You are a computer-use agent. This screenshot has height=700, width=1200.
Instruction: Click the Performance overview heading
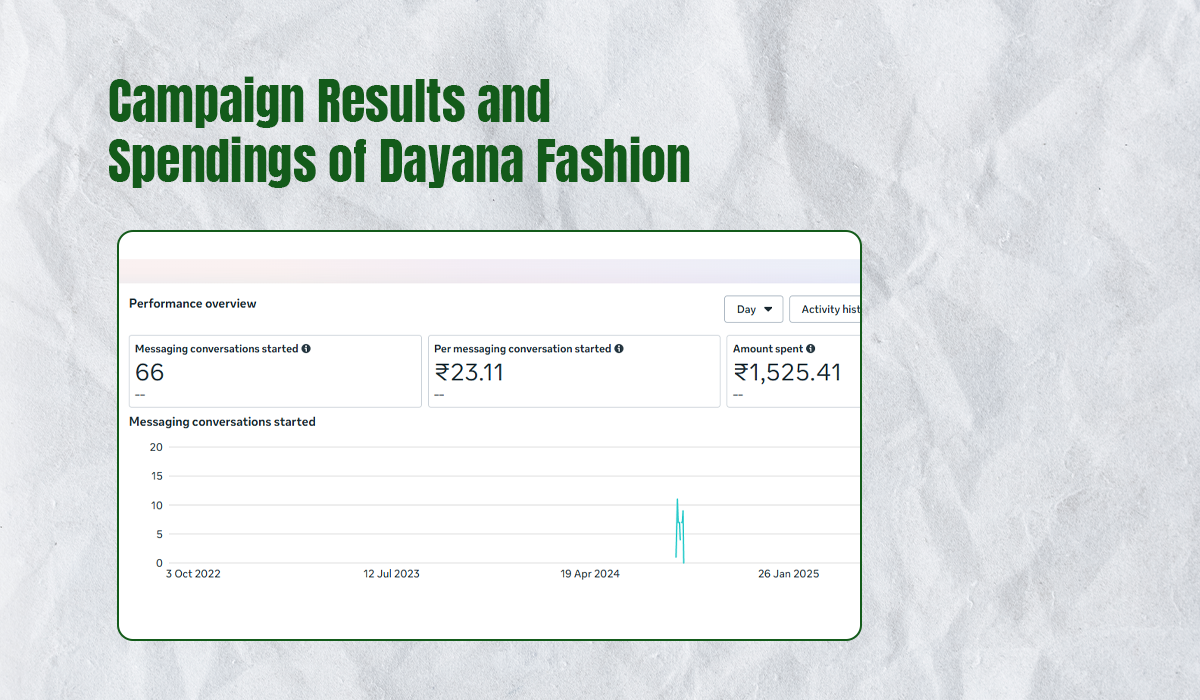(192, 303)
